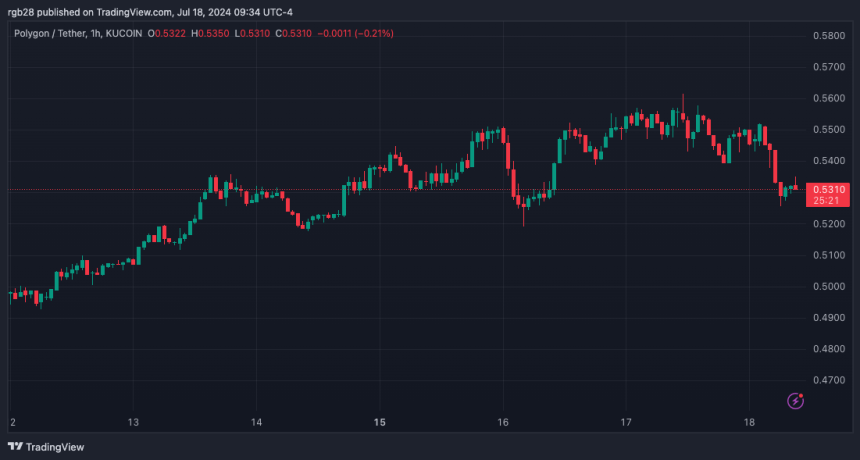Select date 16 on the time axis

coord(503,422)
